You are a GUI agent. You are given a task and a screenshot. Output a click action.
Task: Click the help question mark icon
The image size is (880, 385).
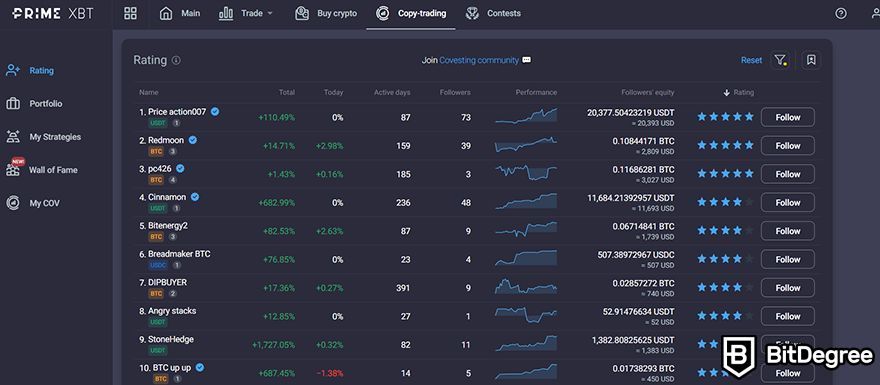tap(841, 13)
